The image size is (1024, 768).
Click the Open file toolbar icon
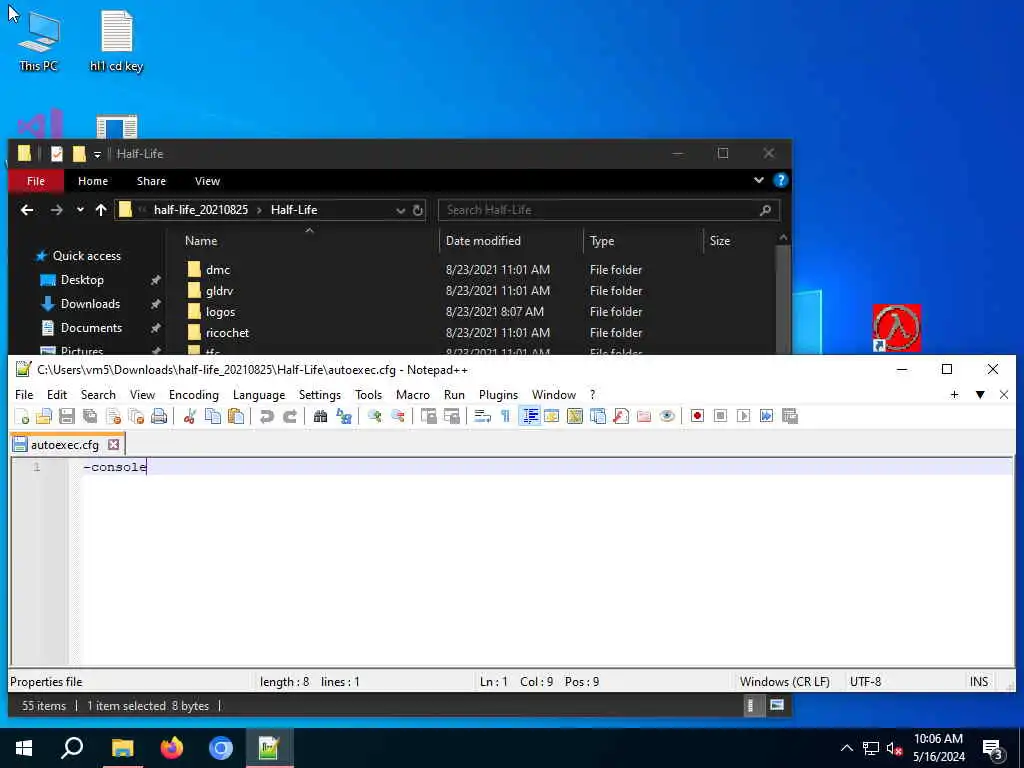pos(44,416)
